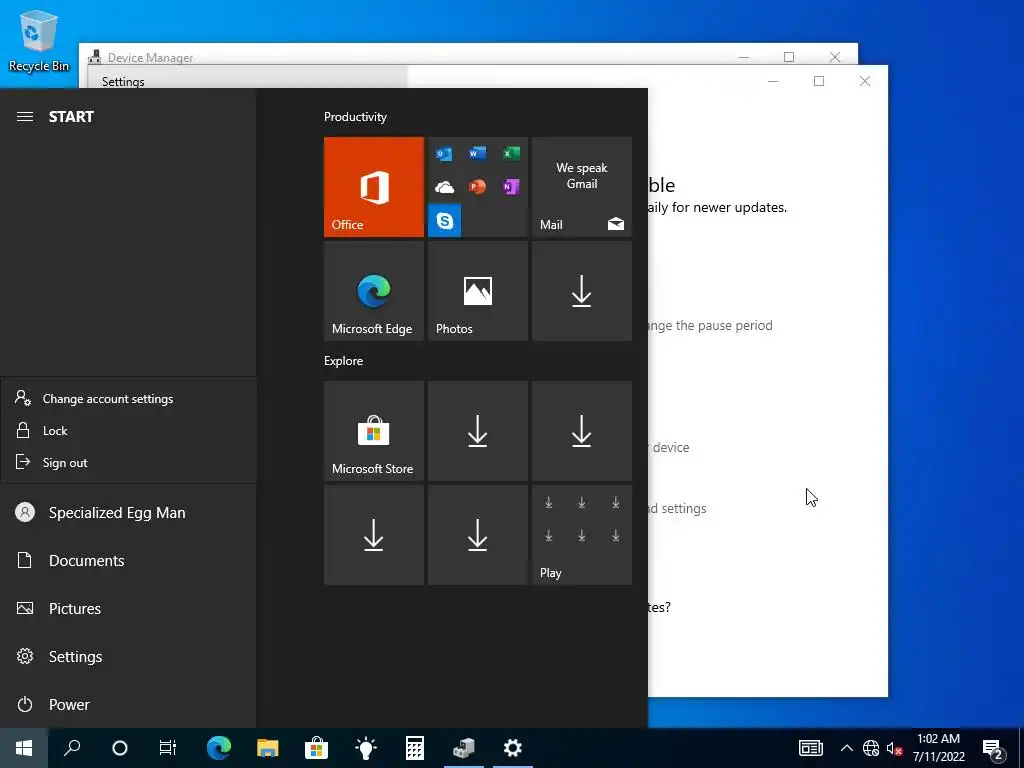Launch PowerPoint from the Office apps tile
The image size is (1024, 768).
click(477, 187)
